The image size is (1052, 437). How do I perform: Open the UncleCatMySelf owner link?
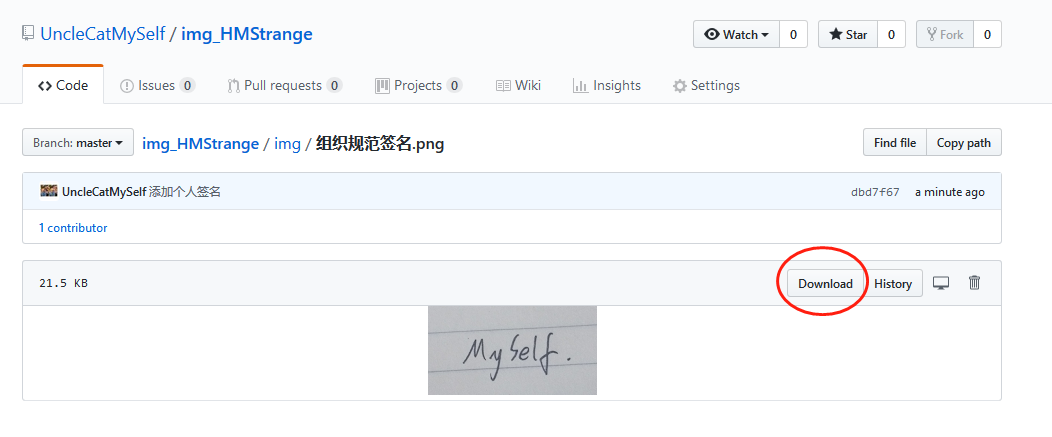tap(103, 34)
